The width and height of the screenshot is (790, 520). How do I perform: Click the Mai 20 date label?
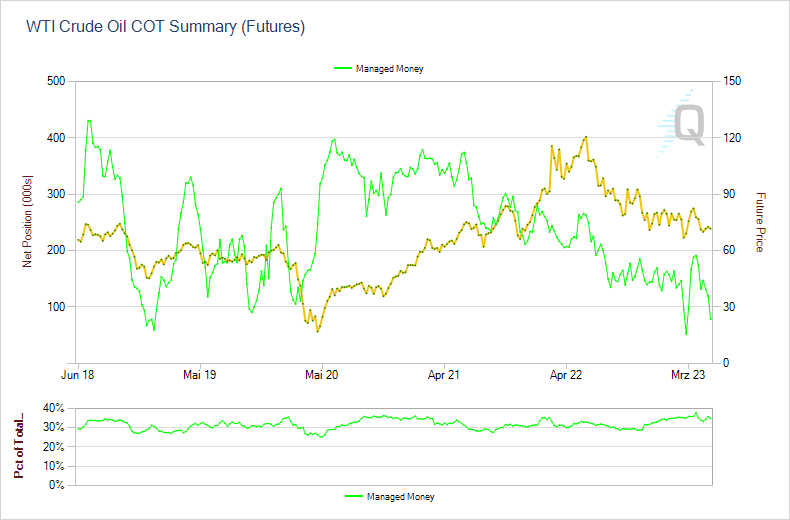click(x=322, y=375)
